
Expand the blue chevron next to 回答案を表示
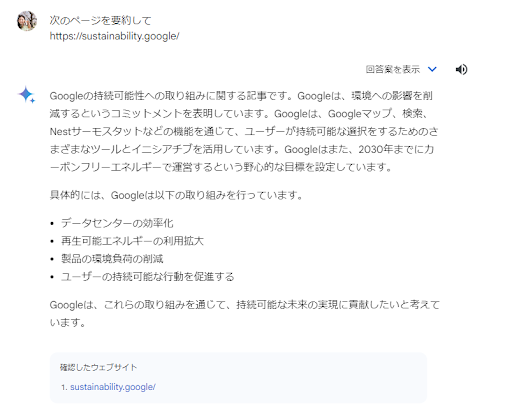click(x=432, y=69)
